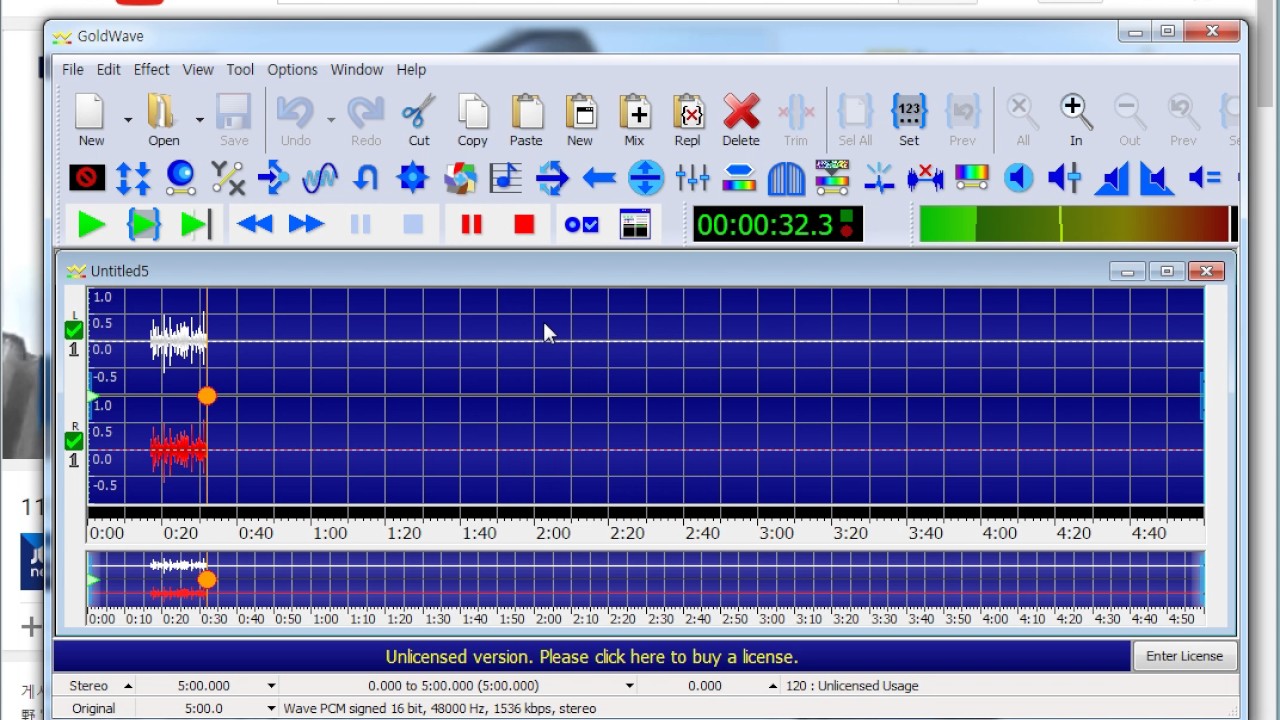Click the Fast Forward double-arrow button
This screenshot has height=720, width=1280.
(306, 225)
